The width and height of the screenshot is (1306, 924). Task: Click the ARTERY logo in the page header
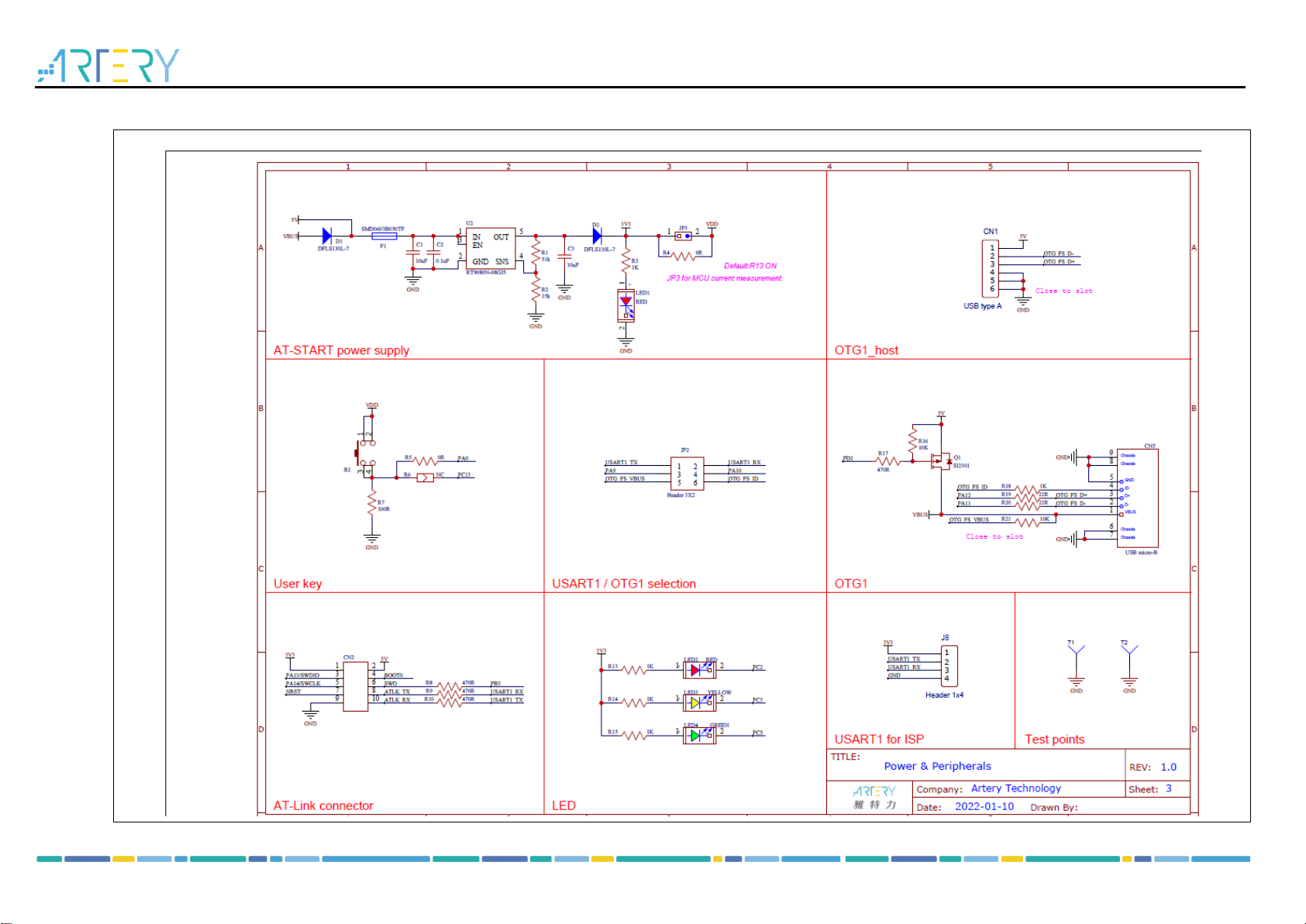click(x=108, y=66)
